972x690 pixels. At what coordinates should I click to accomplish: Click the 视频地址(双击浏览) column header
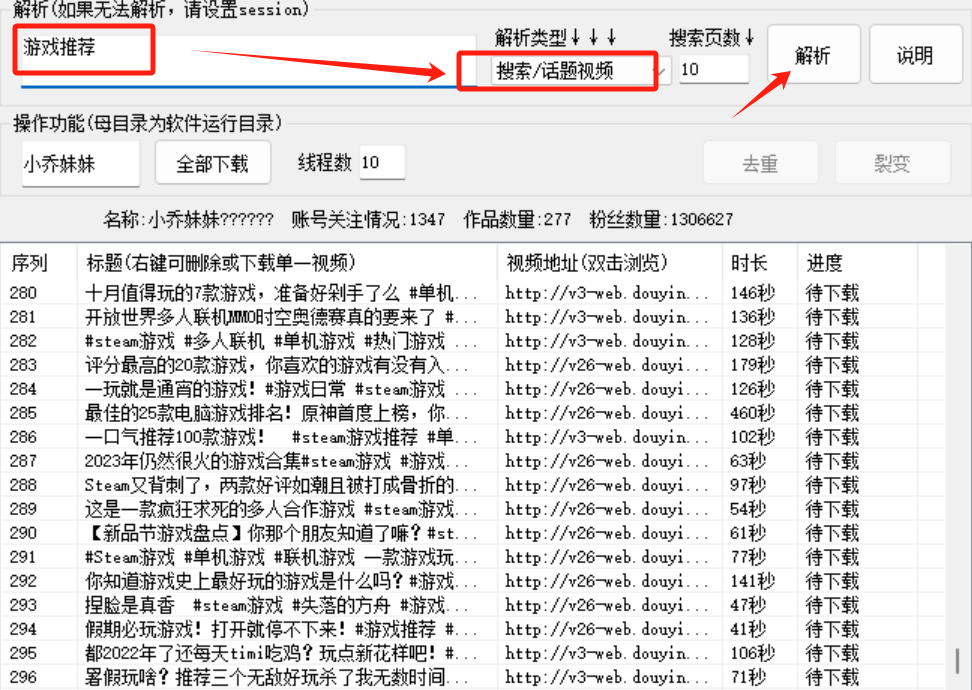click(x=610, y=263)
